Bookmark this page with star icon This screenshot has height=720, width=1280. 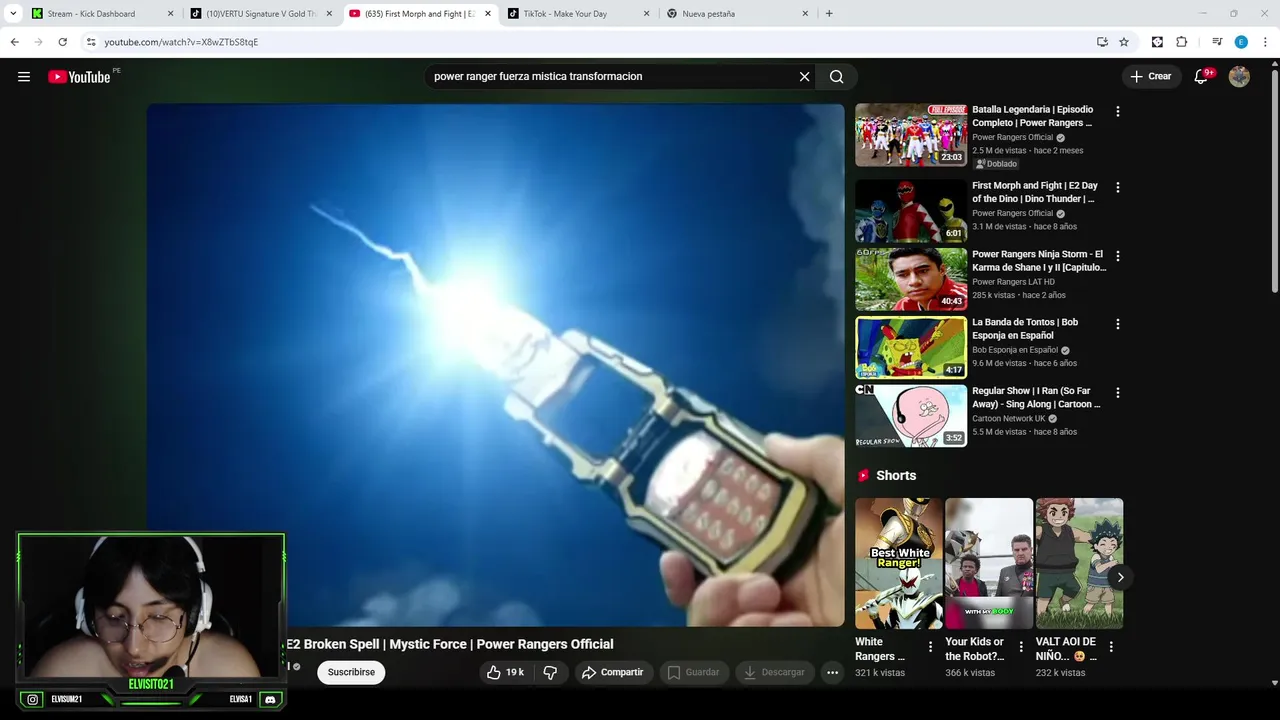tap(1124, 42)
